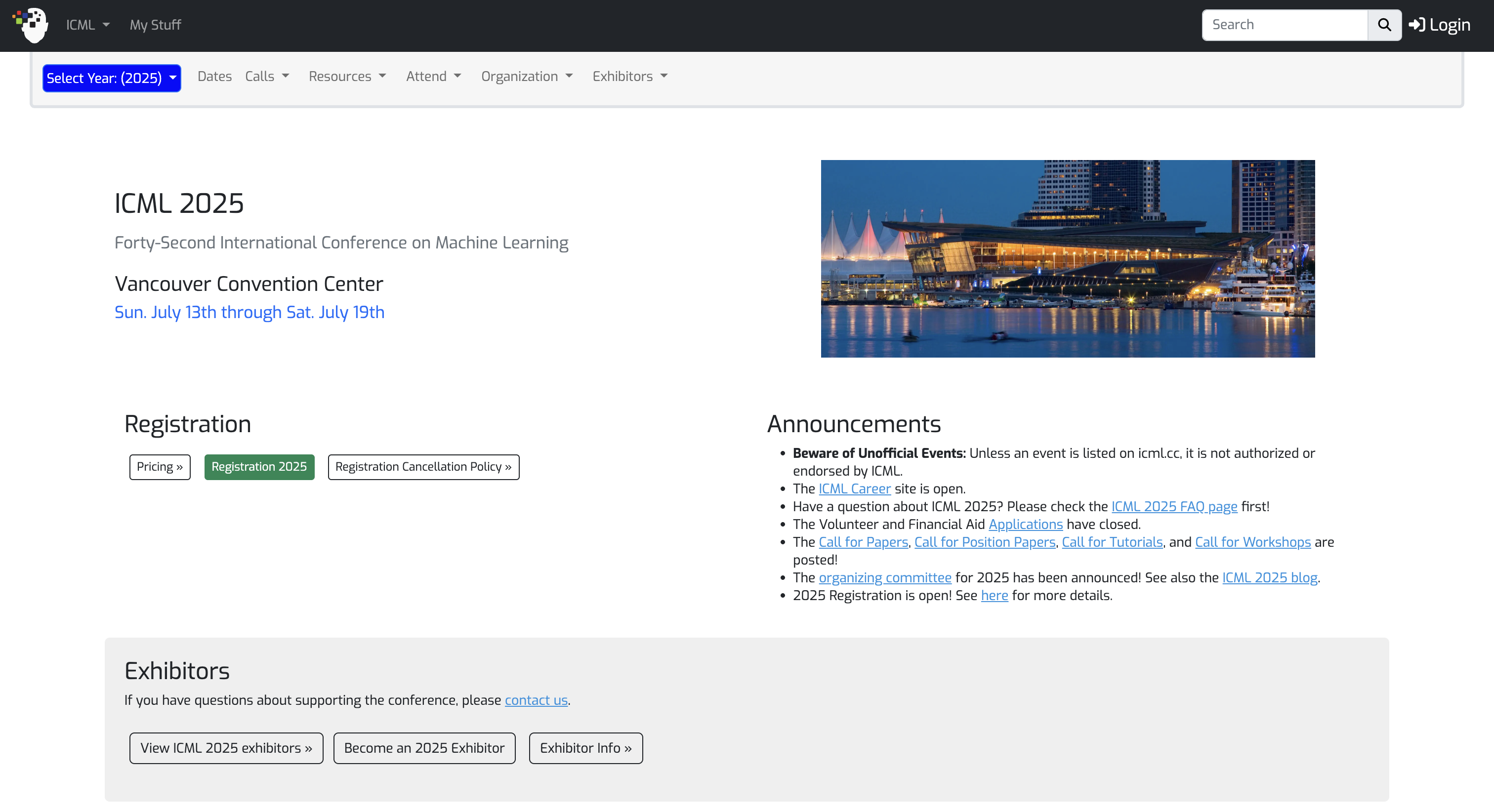
Task: Open the Select Year (2025) dropdown
Action: point(111,79)
